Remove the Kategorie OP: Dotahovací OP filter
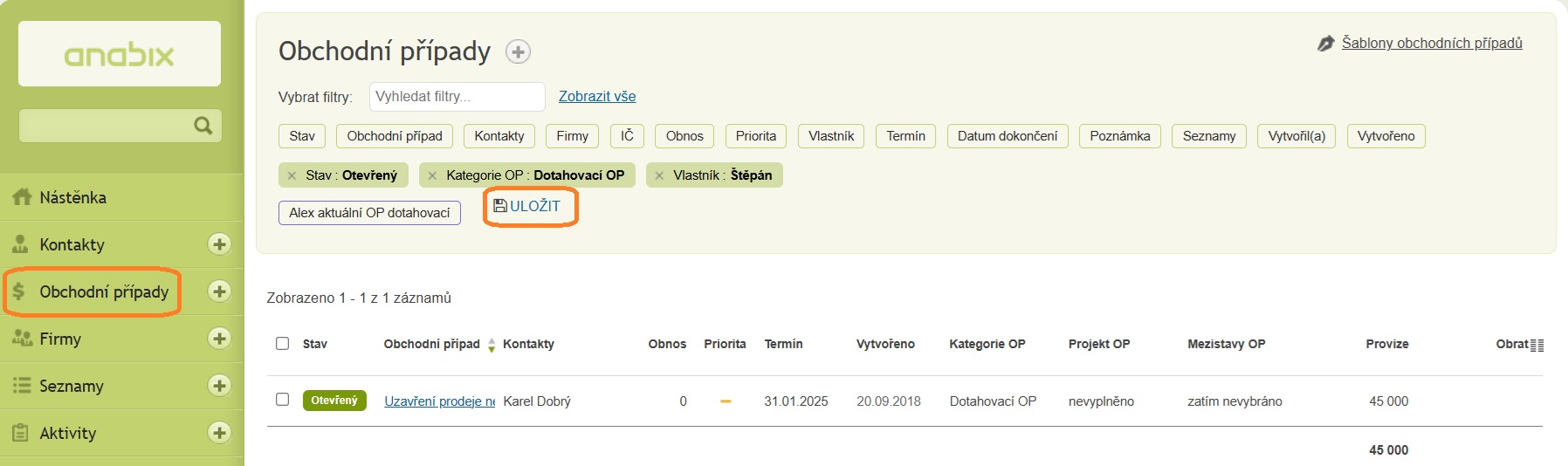 (x=432, y=175)
